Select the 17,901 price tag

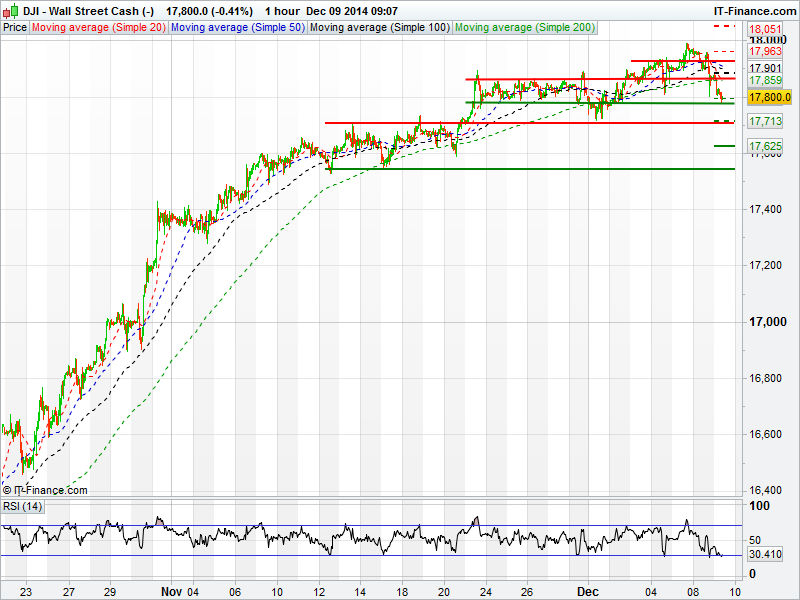click(765, 68)
